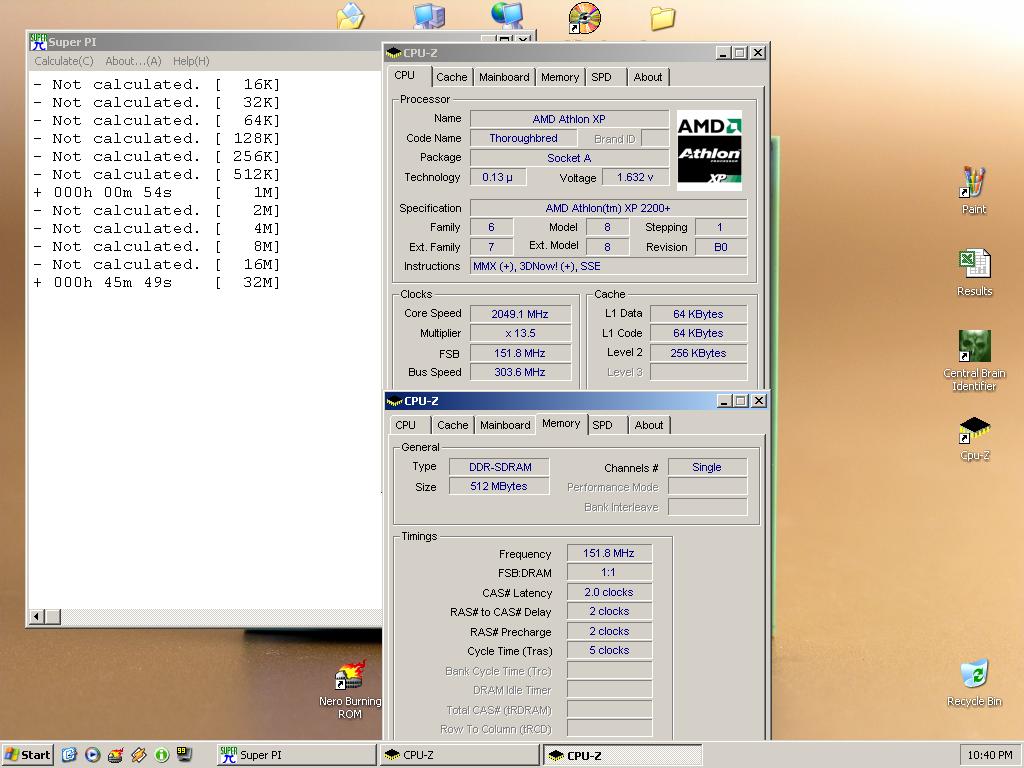
Task: Click the Bus Speed value '303.6 MHz'
Action: [520, 372]
